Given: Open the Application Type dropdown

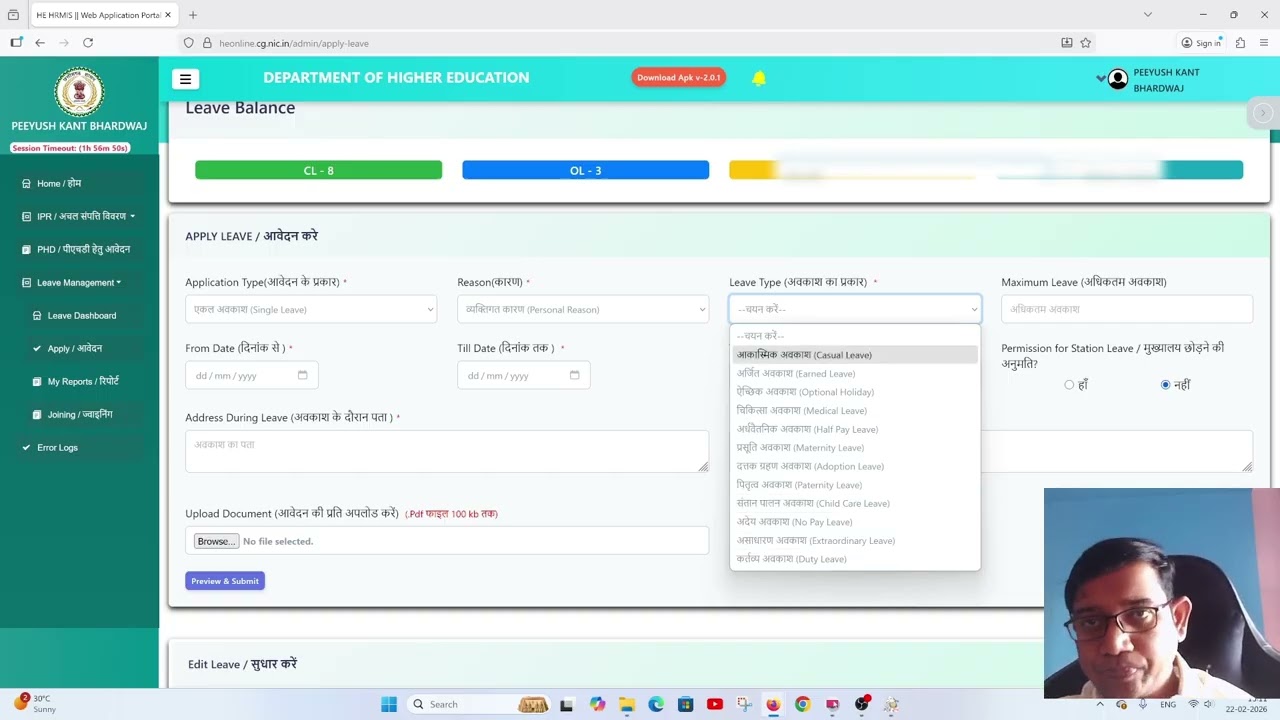Looking at the screenshot, I should 311,309.
